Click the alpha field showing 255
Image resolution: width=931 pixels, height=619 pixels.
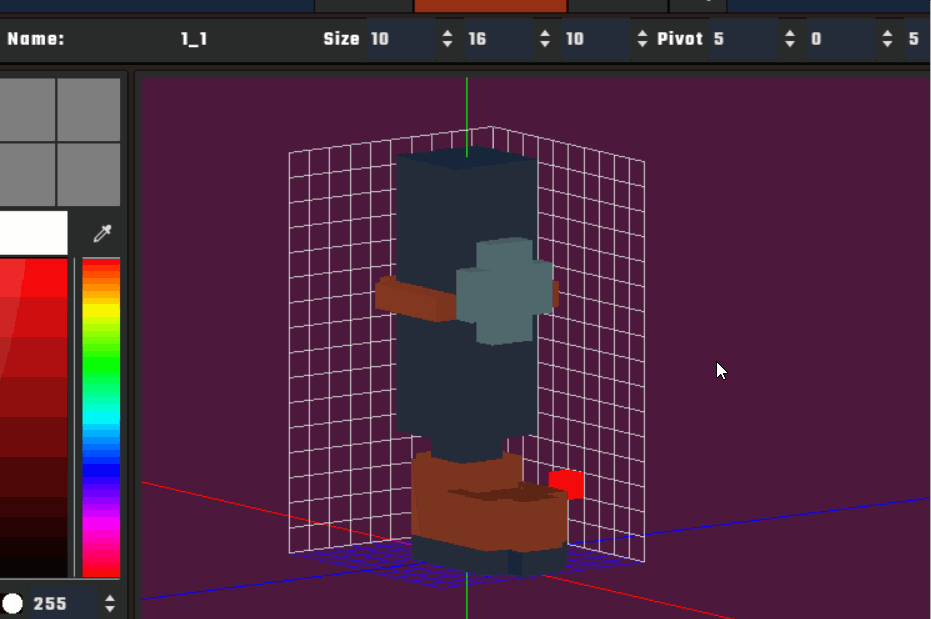64,604
